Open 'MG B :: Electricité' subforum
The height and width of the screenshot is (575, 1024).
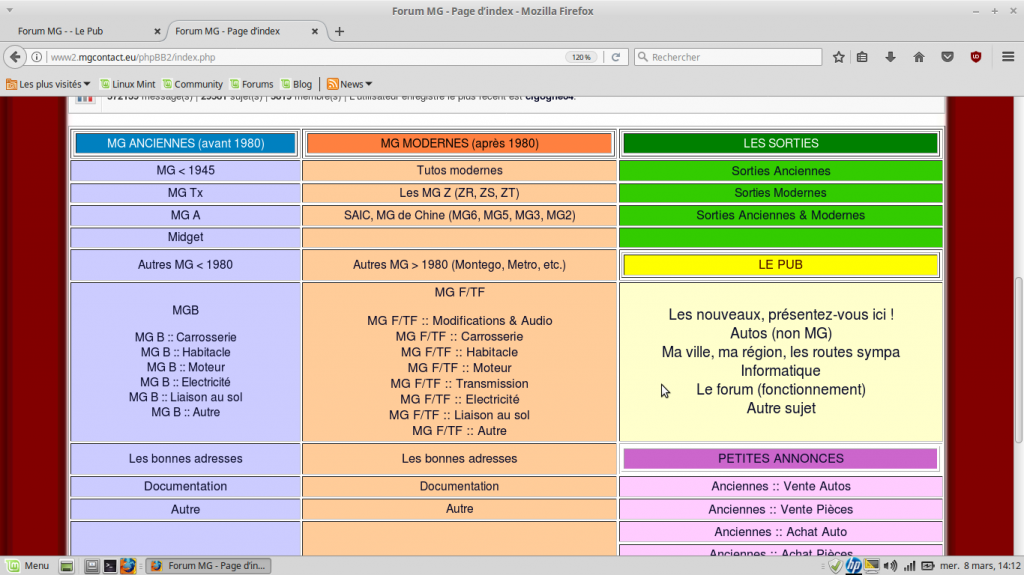(185, 382)
